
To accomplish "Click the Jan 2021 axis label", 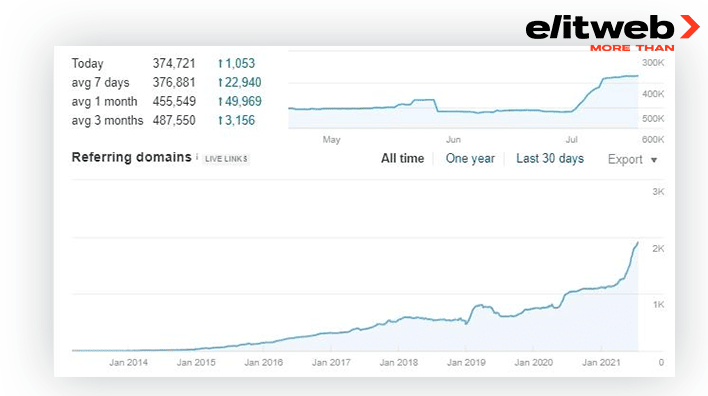I will [601, 362].
